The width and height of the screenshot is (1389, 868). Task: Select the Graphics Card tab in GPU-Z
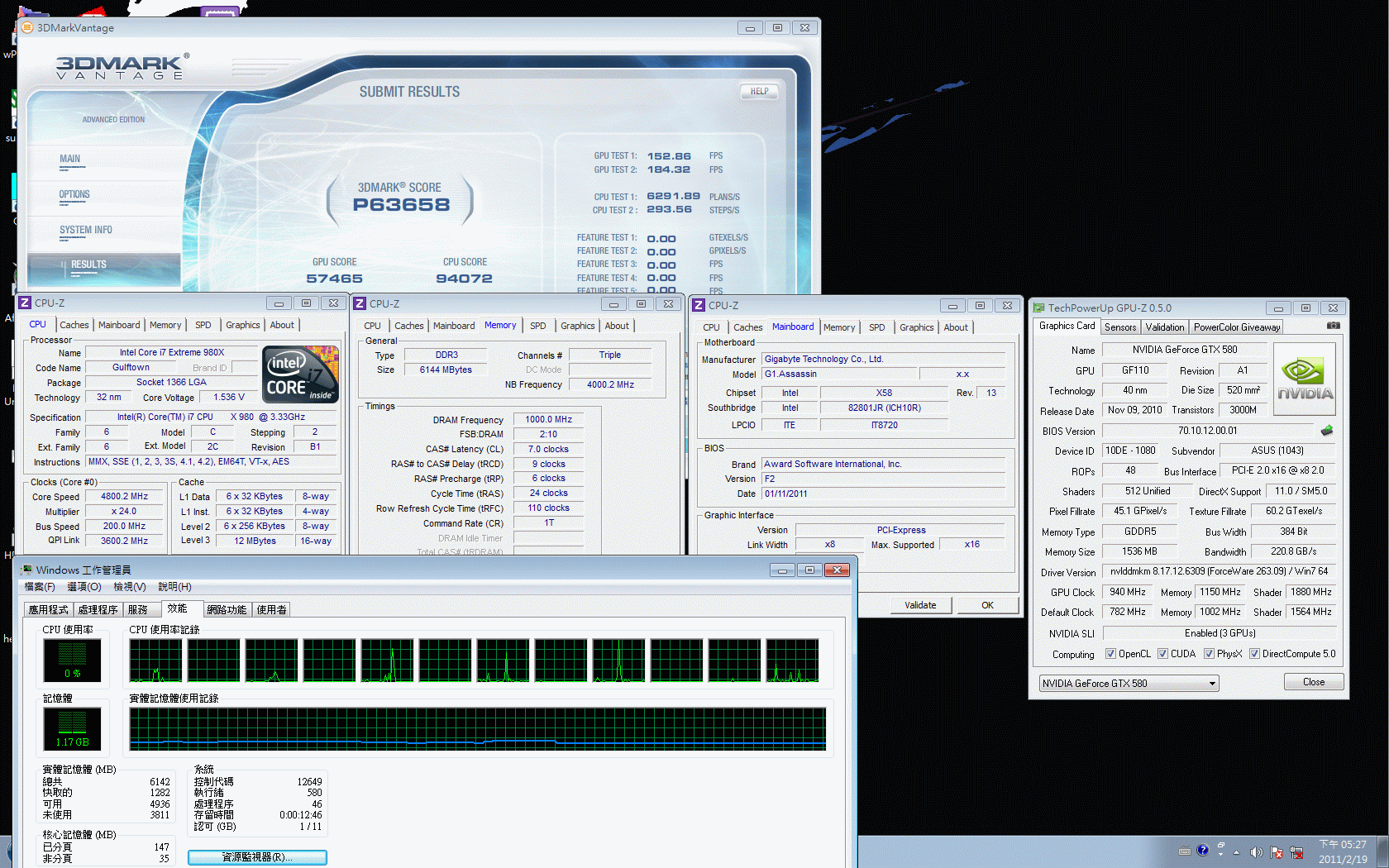(x=1067, y=326)
